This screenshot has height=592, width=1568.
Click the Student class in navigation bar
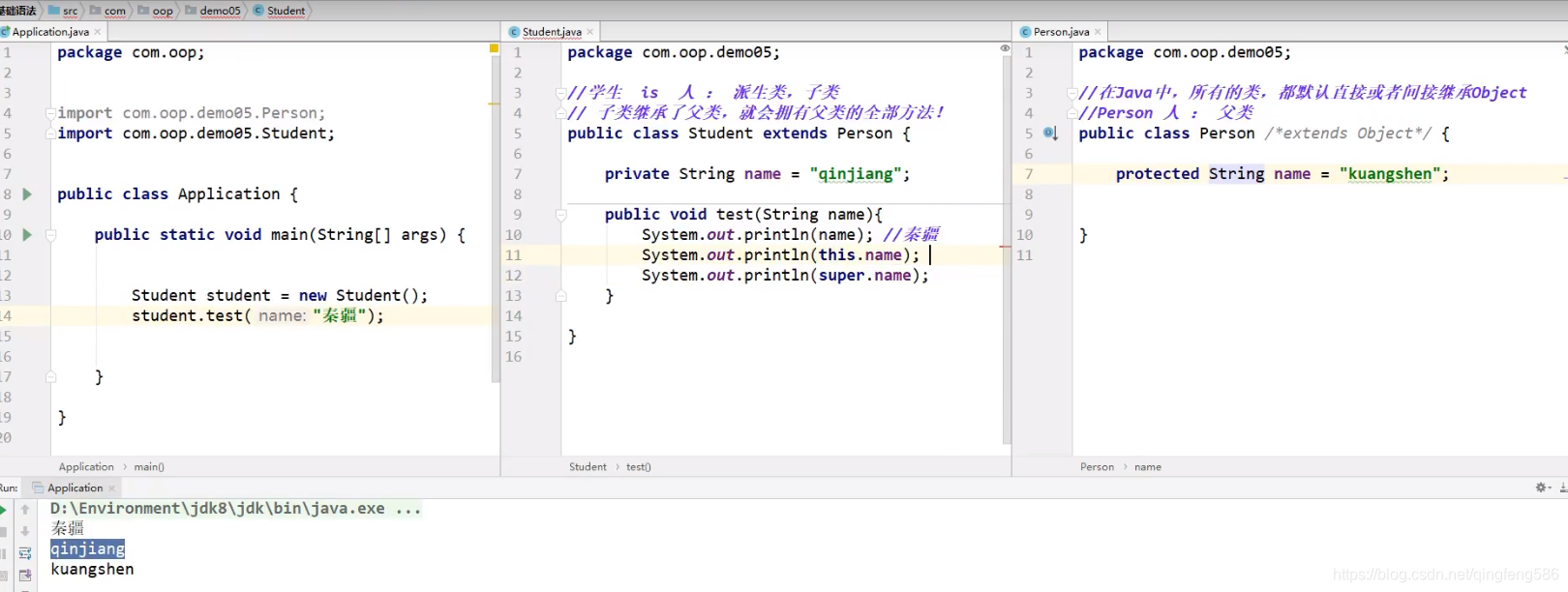pyautogui.click(x=279, y=11)
